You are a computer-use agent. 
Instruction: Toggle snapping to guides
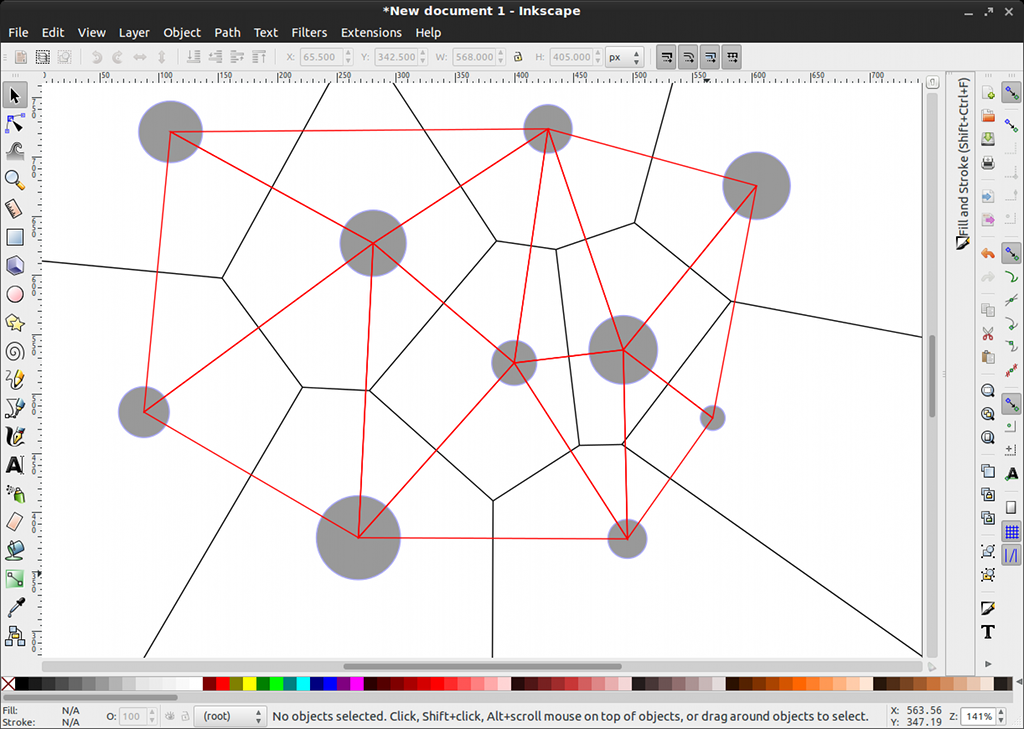pyautogui.click(x=1011, y=555)
